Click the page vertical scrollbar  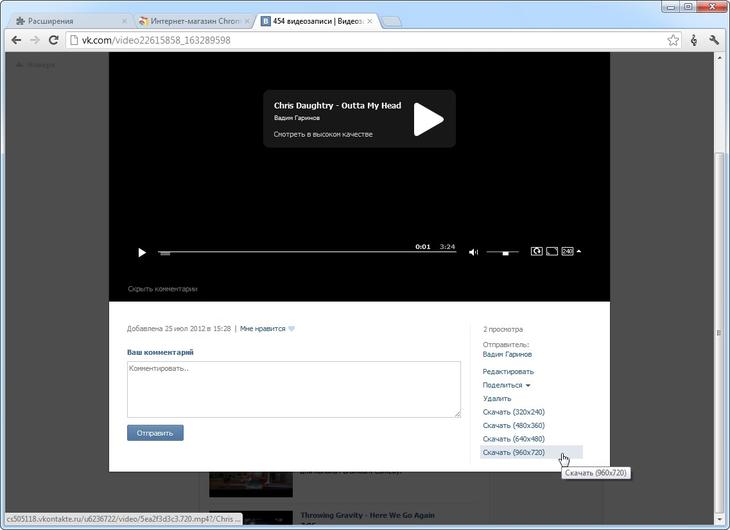(x=719, y=333)
